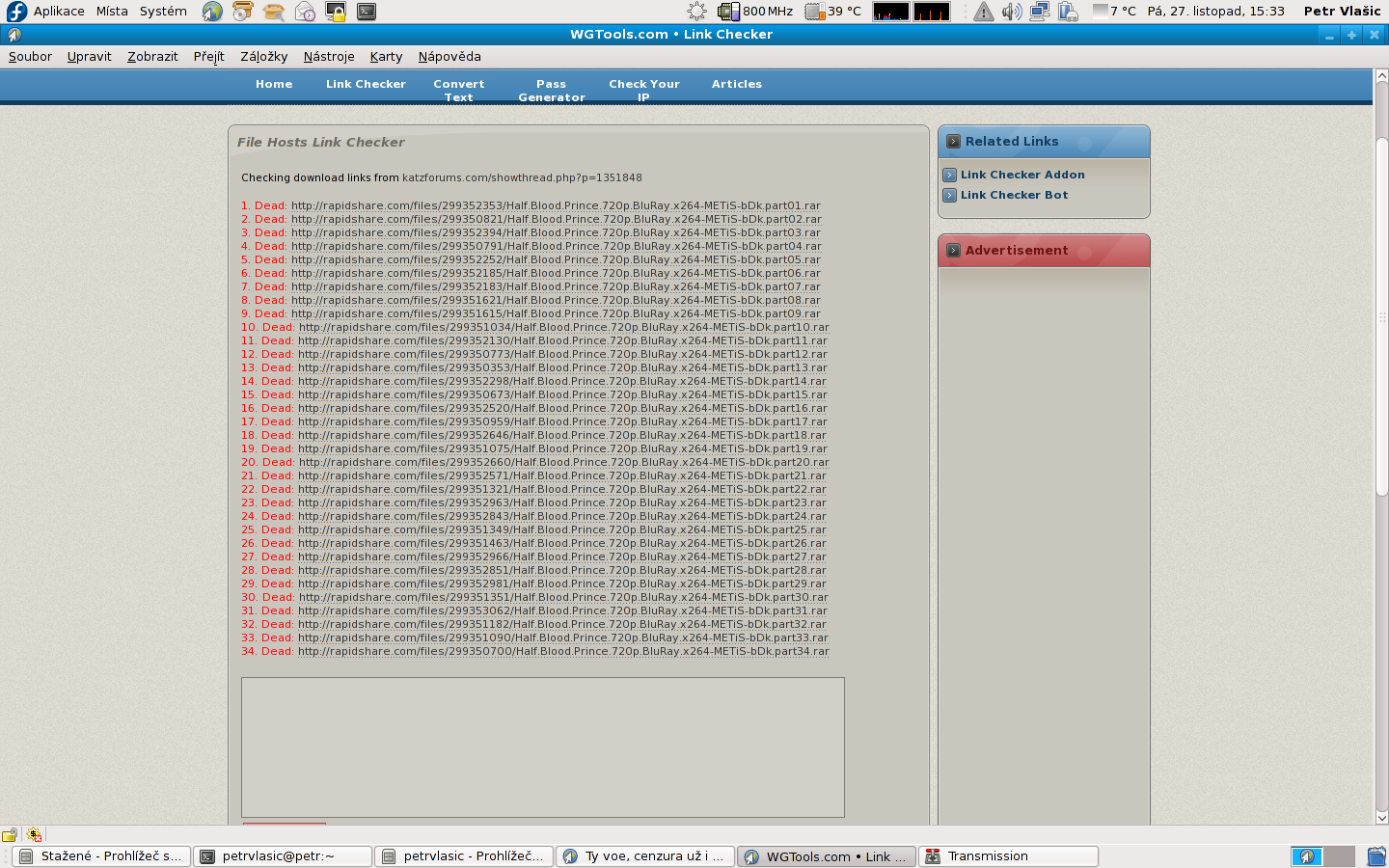Go to the Home page link

tap(274, 85)
